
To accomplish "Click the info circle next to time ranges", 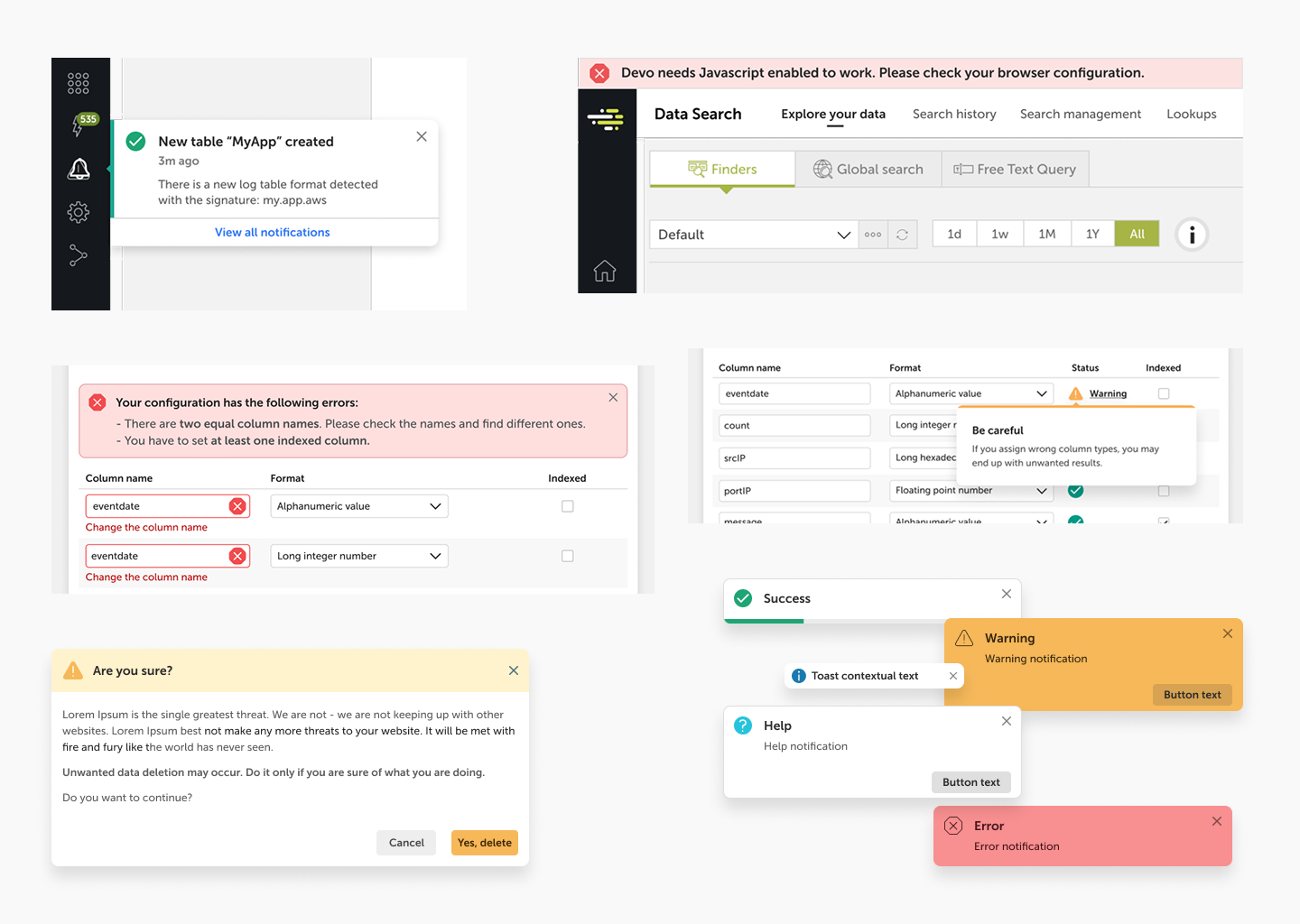I will 1192,234.
